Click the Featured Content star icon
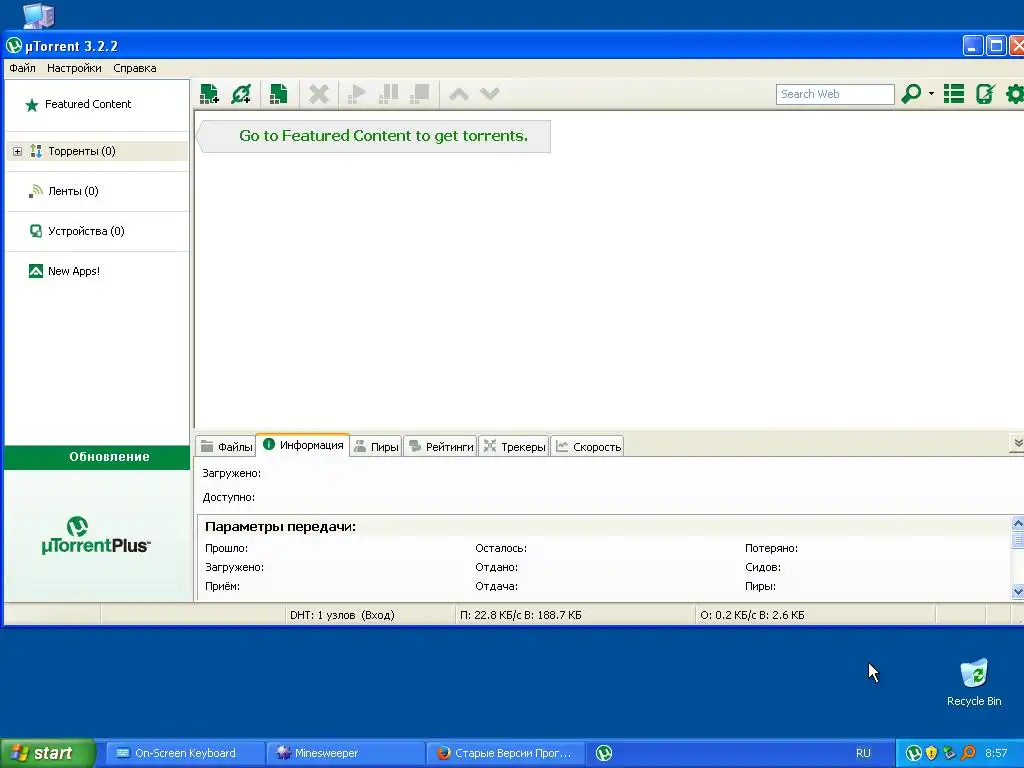1024x768 pixels. 31,104
